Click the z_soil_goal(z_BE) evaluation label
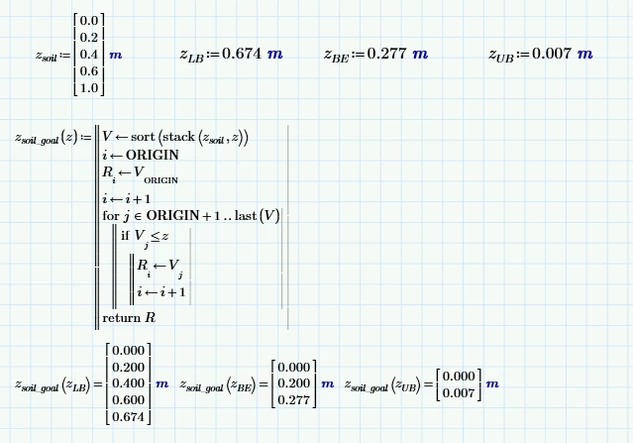The width and height of the screenshot is (633, 443). coord(218,386)
